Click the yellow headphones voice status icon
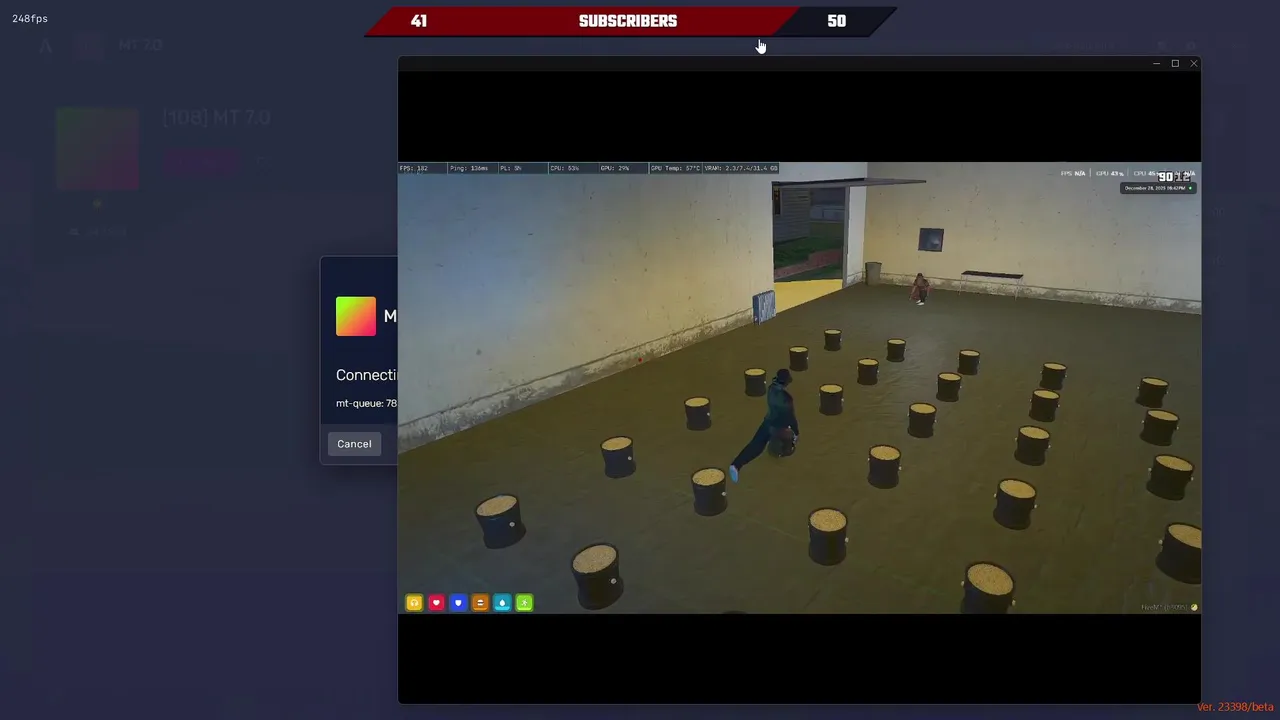 click(414, 603)
